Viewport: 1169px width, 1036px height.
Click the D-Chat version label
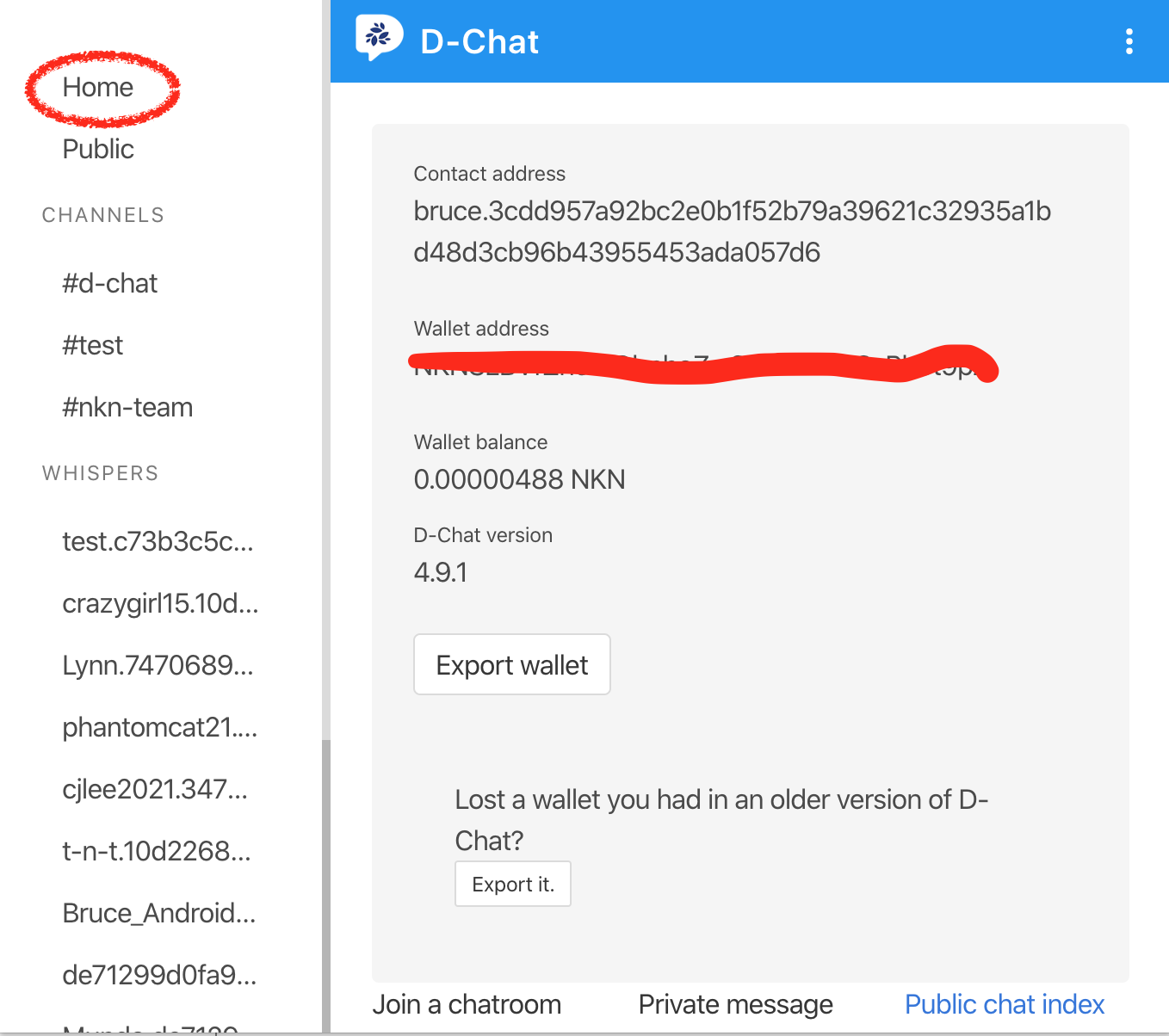coord(483,535)
